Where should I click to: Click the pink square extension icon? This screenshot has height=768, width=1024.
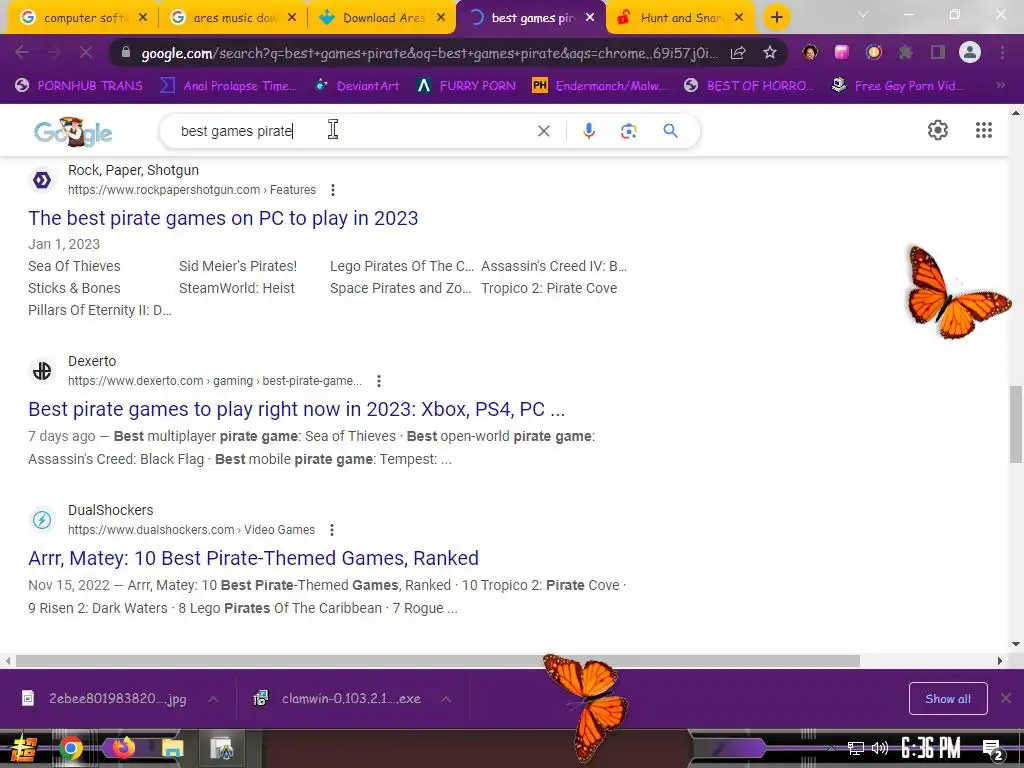(842, 52)
